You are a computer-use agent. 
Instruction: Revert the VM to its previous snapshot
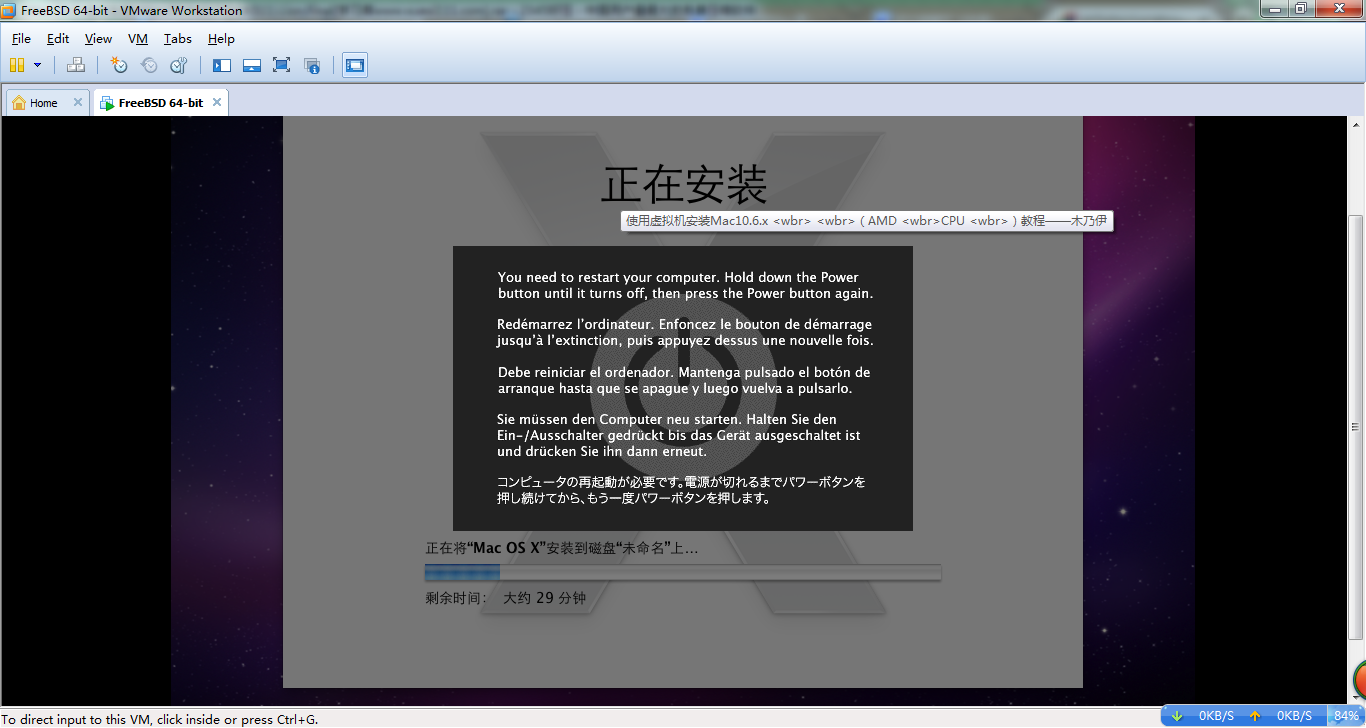pos(149,65)
